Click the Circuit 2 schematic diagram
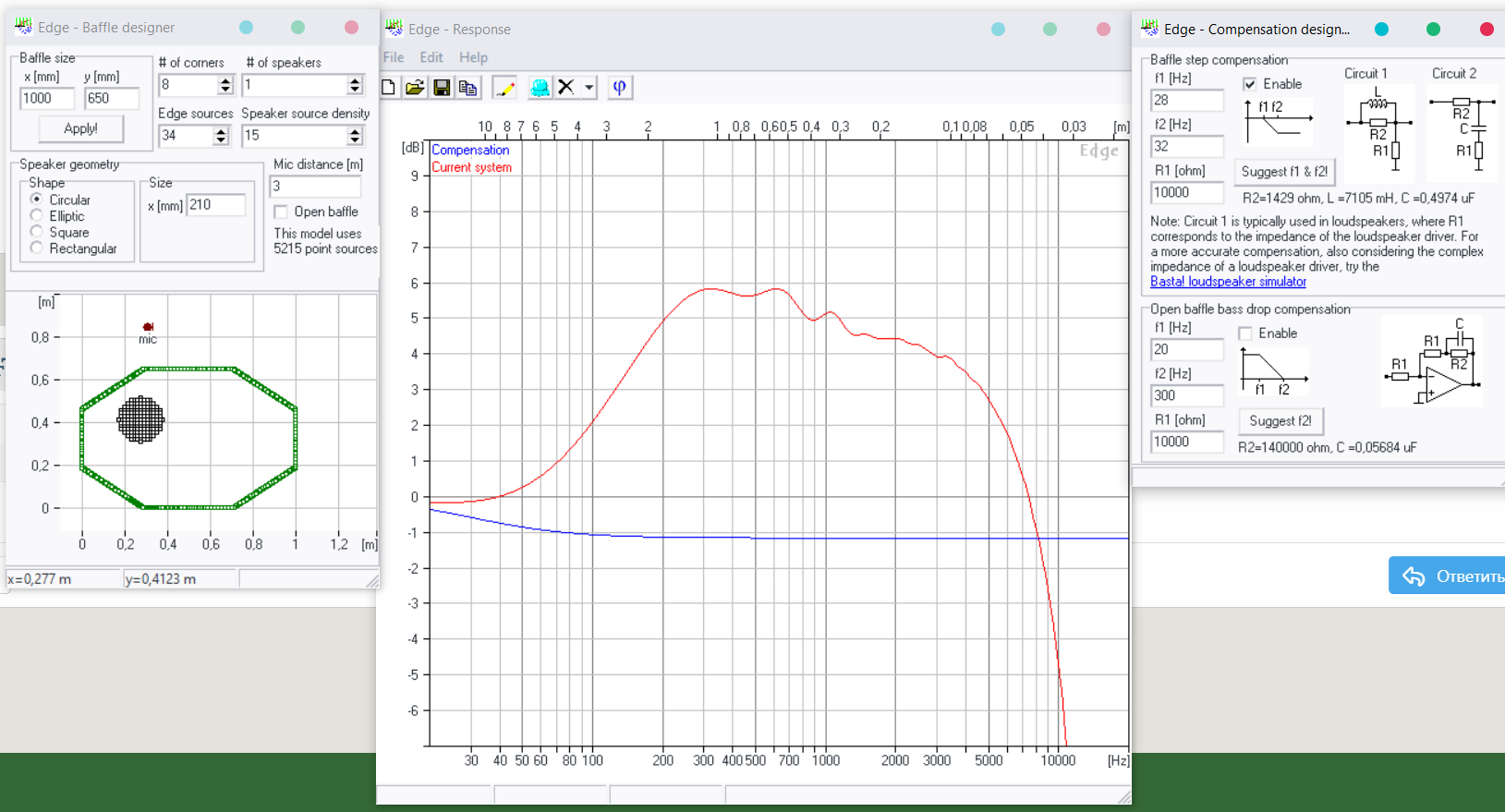Image resolution: width=1505 pixels, height=812 pixels. 1461,132
